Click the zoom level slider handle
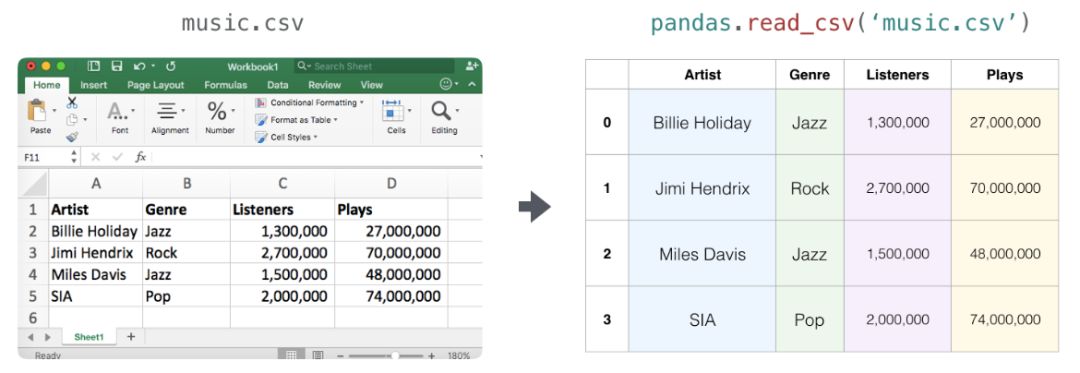This screenshot has height=373, width=1080. [x=395, y=356]
